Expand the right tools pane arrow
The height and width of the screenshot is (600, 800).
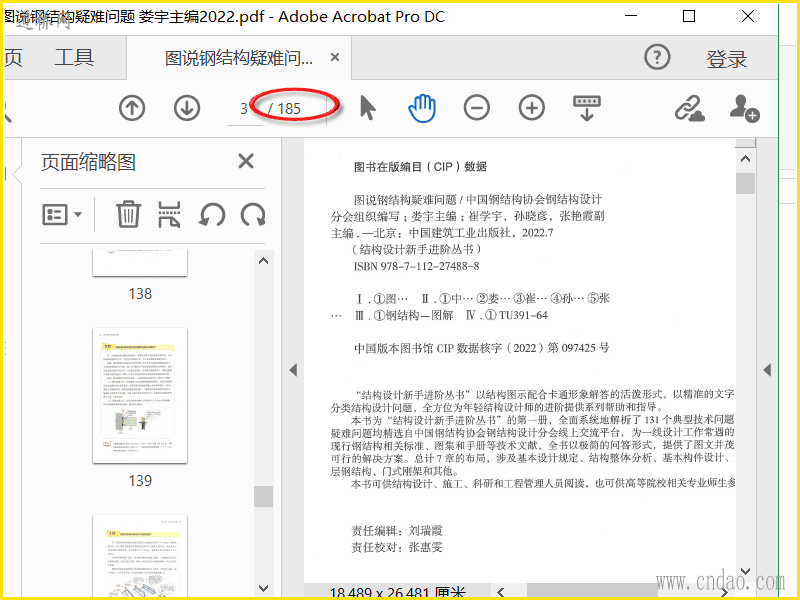[767, 370]
